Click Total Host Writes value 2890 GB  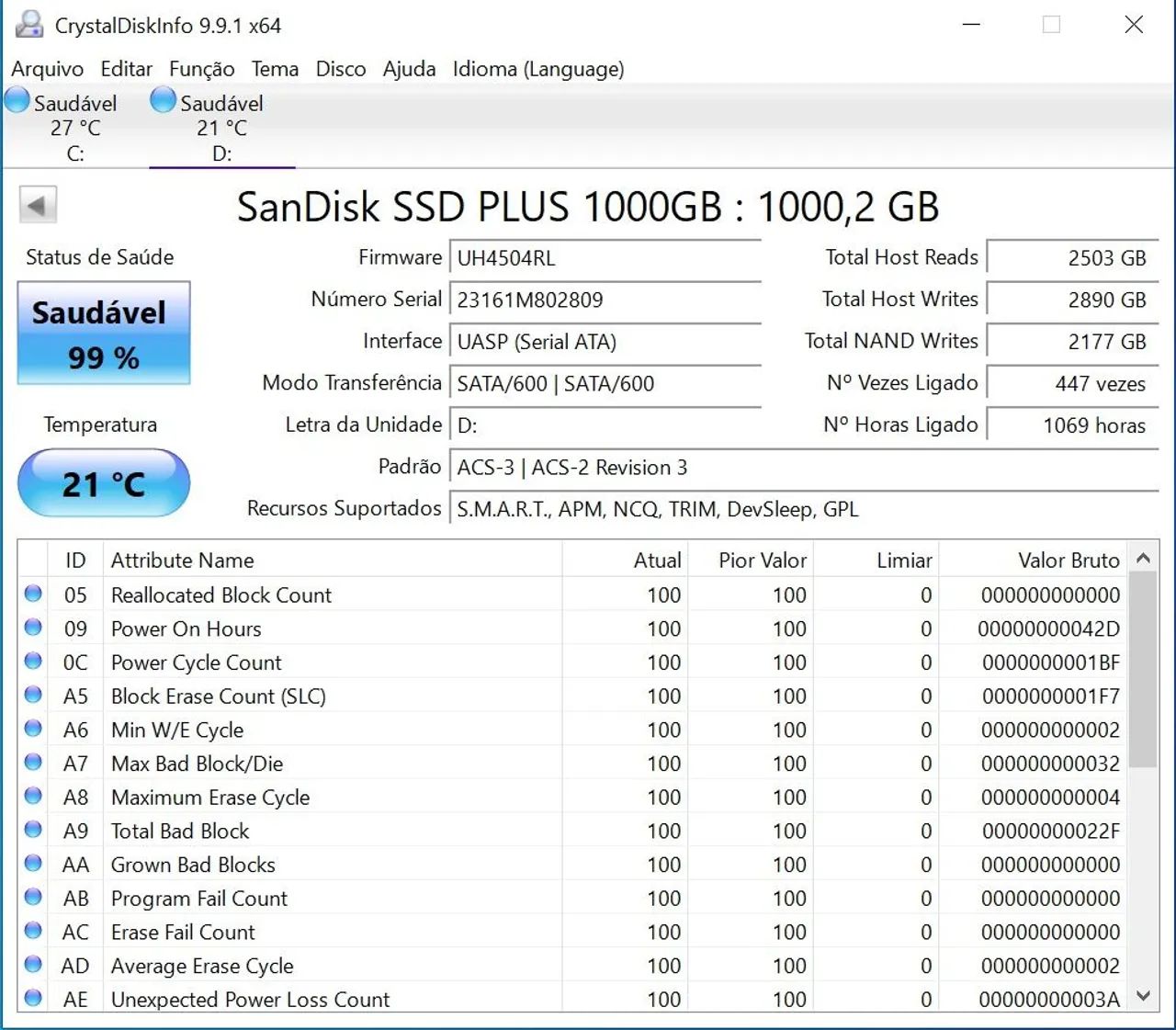click(x=1072, y=300)
